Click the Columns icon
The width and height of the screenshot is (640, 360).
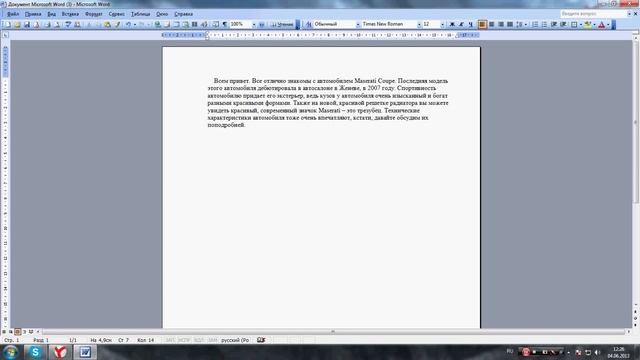point(195,24)
